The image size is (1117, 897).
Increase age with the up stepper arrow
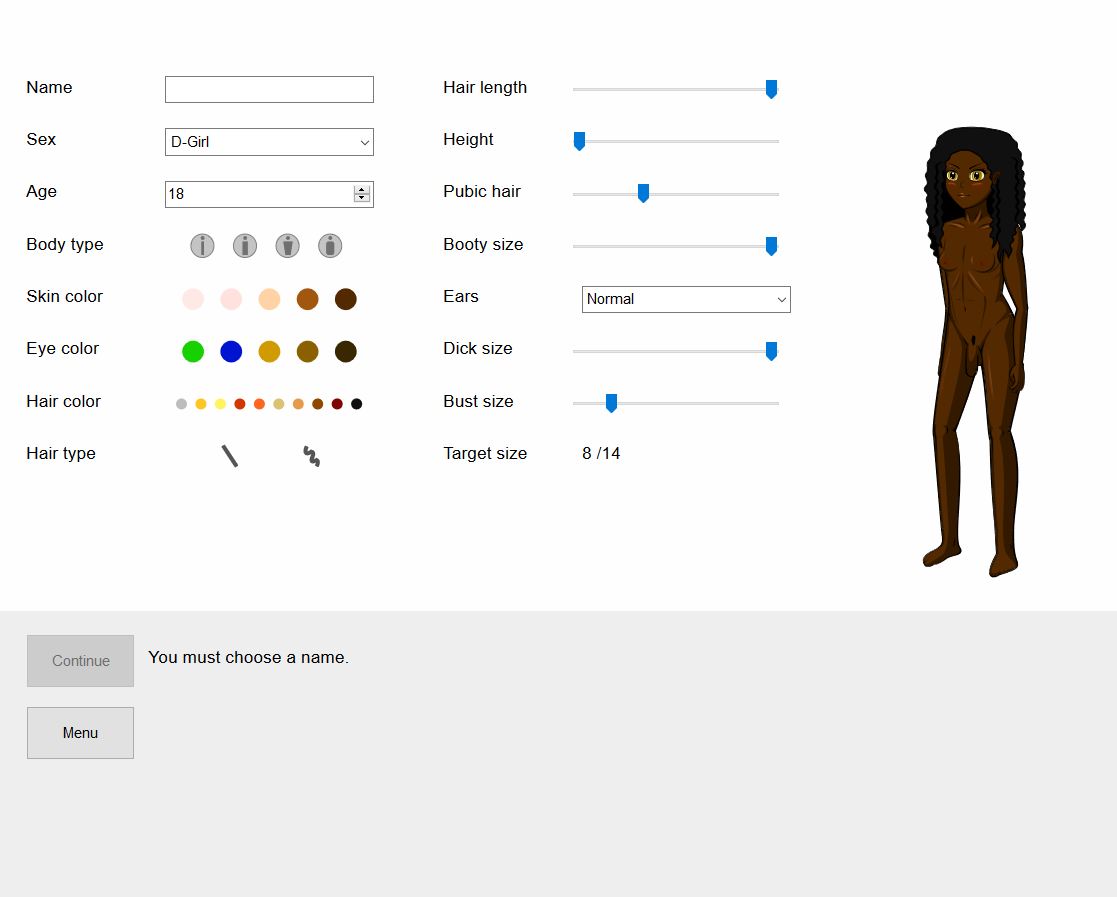[x=361, y=189]
